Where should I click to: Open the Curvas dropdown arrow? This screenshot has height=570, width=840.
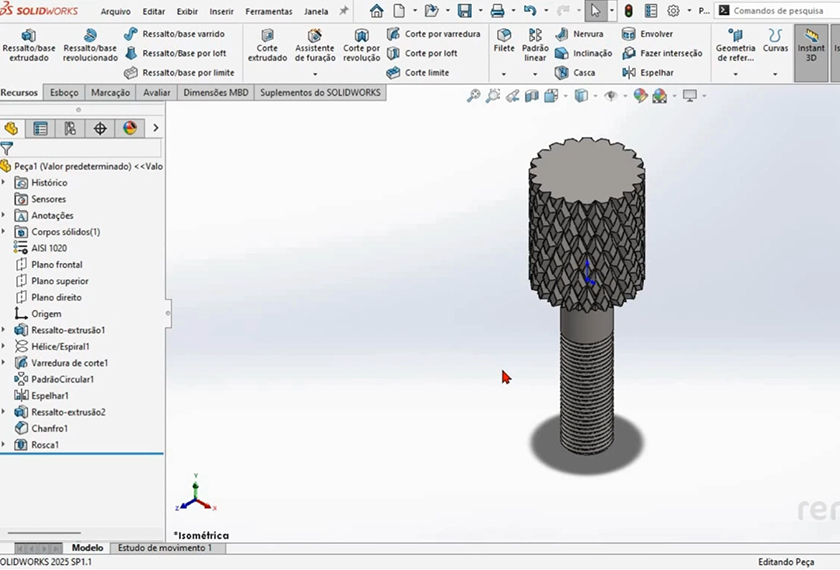click(x=775, y=74)
